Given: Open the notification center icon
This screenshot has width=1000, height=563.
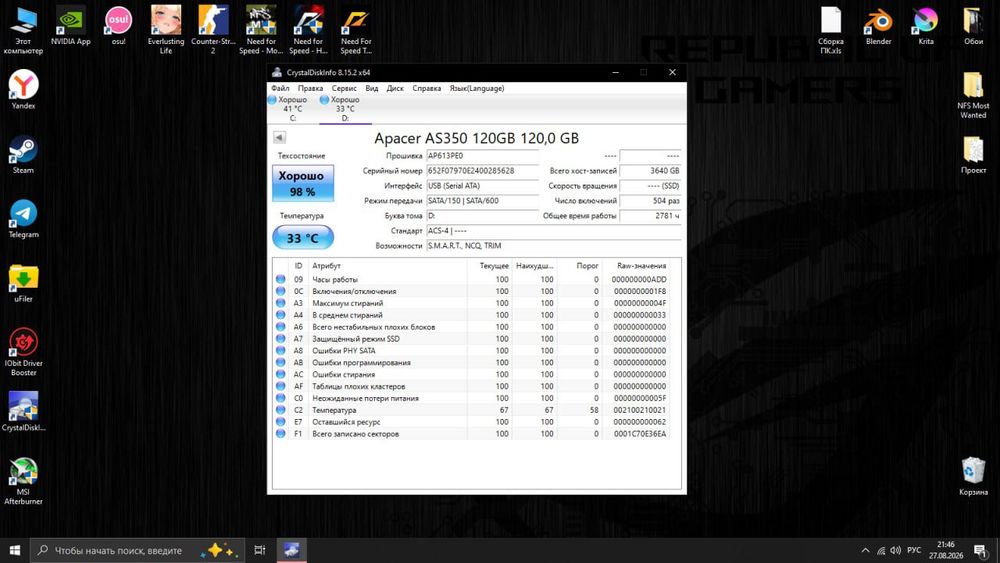Looking at the screenshot, I should (x=981, y=550).
